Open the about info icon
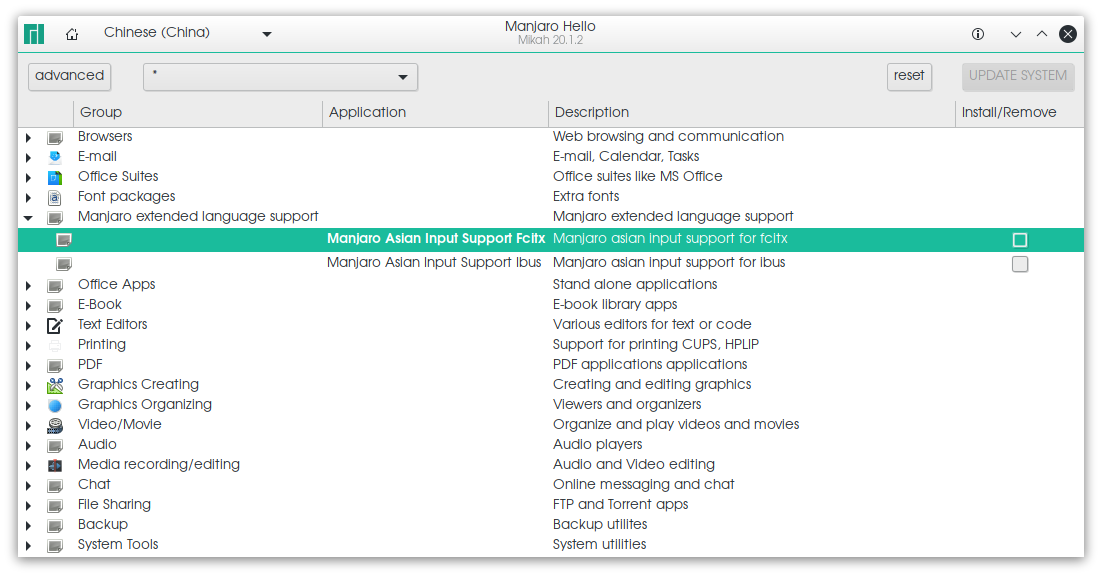1102x577 pixels. (978, 34)
